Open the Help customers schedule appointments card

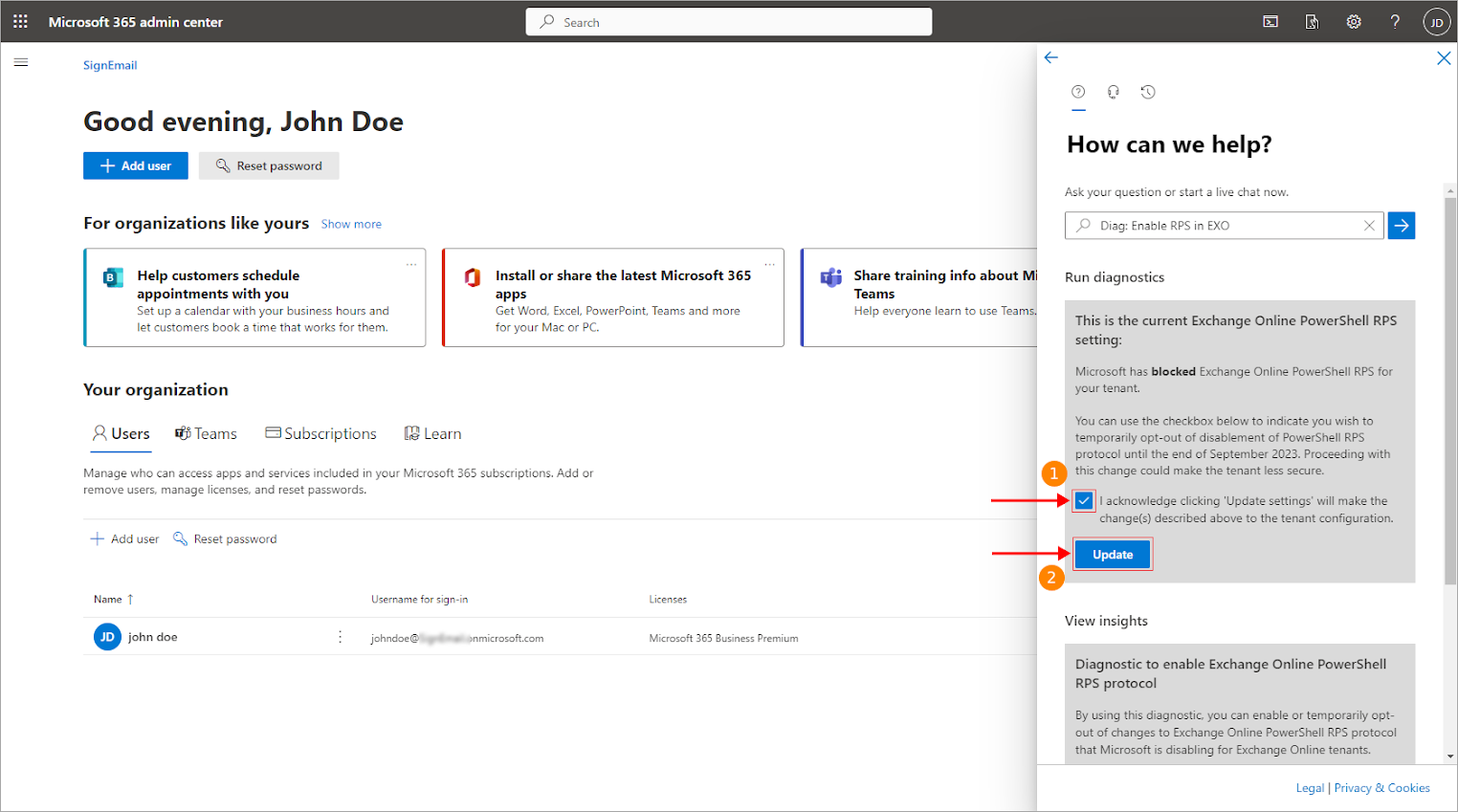pos(254,297)
